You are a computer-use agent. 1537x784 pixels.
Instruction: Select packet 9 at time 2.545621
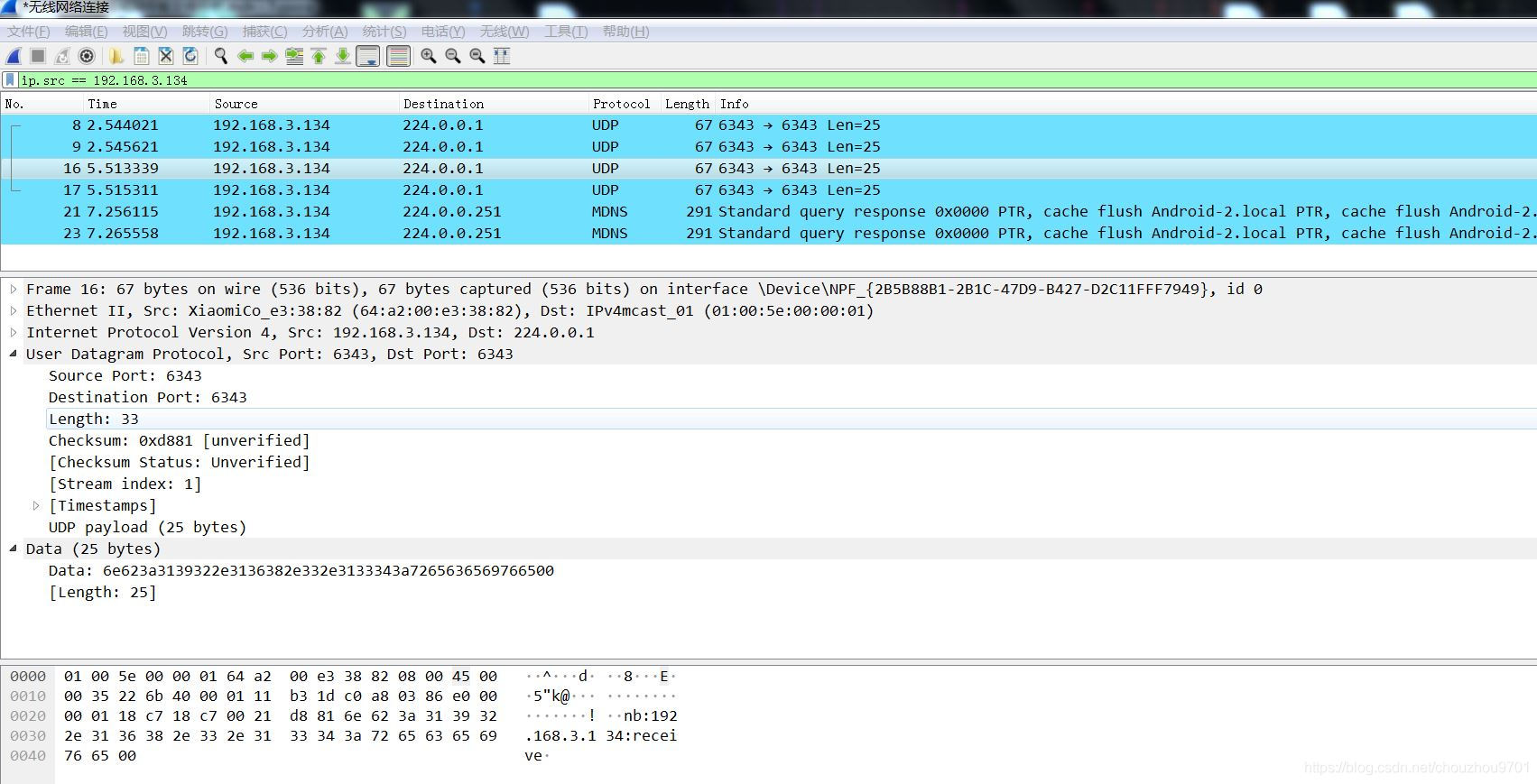768,147
